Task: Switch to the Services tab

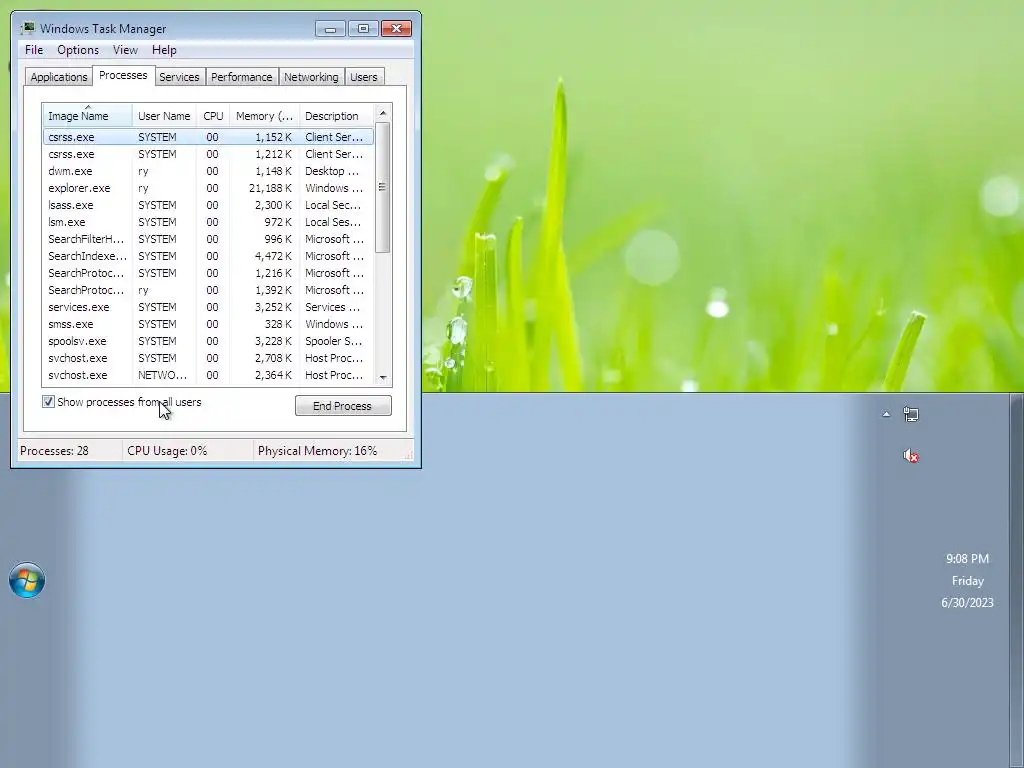Action: point(179,77)
